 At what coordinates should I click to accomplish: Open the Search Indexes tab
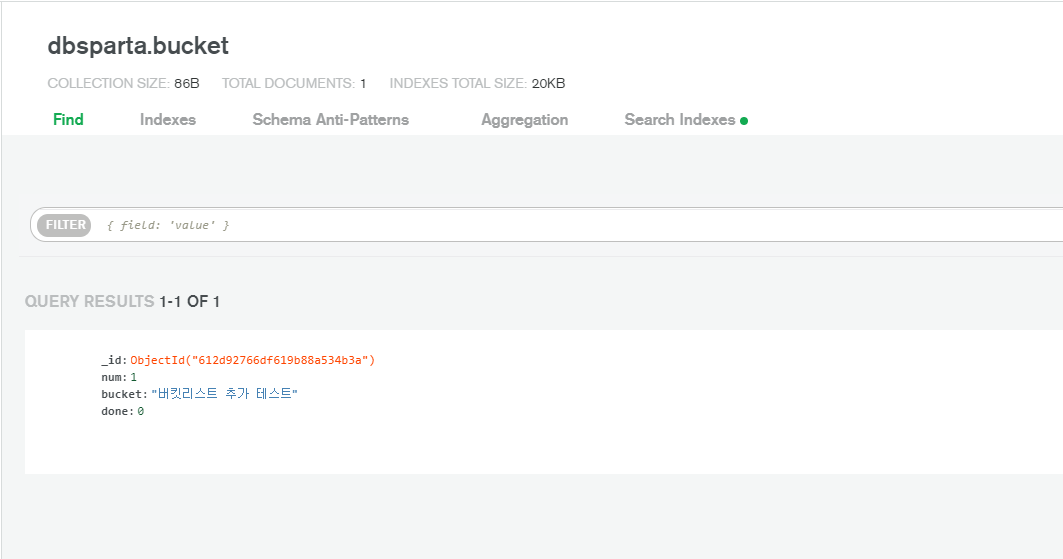click(x=679, y=120)
